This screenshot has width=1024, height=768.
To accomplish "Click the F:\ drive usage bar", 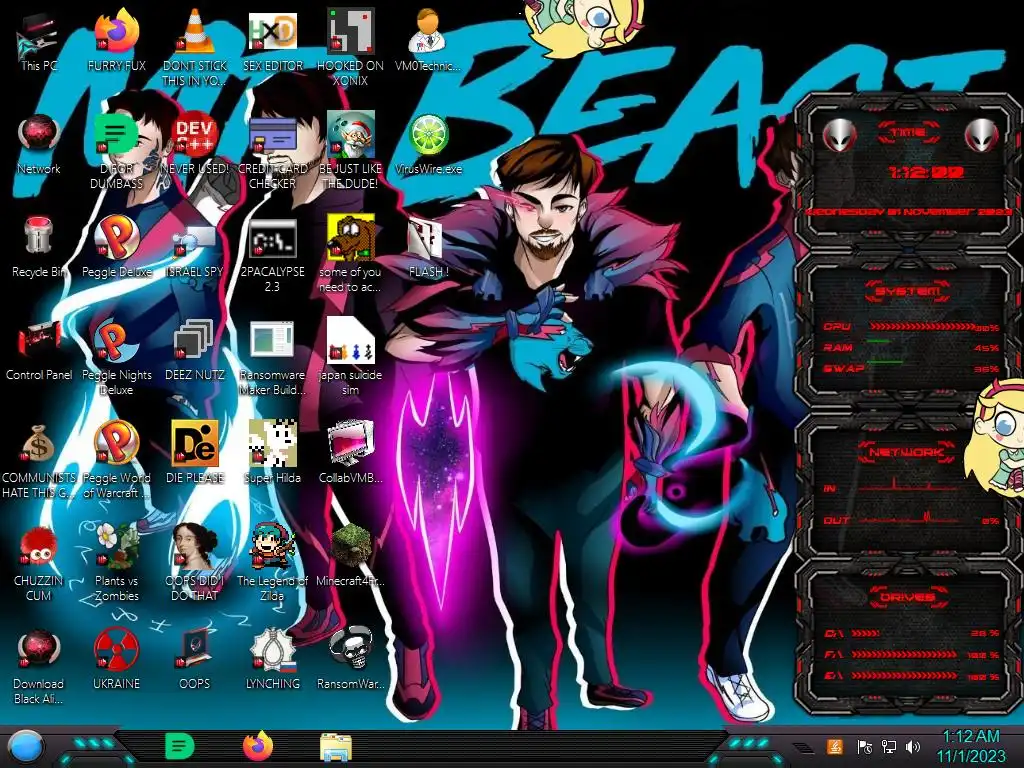I will click(904, 654).
